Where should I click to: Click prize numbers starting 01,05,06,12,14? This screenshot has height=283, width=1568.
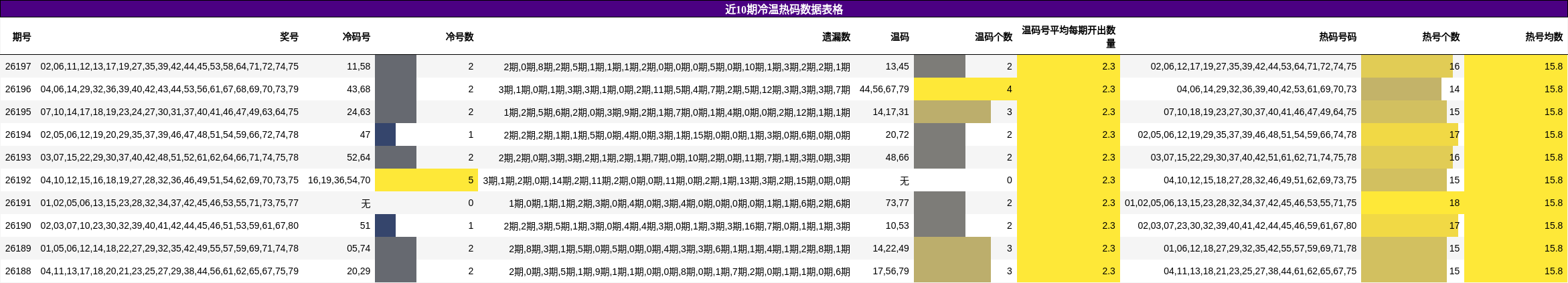(x=169, y=248)
